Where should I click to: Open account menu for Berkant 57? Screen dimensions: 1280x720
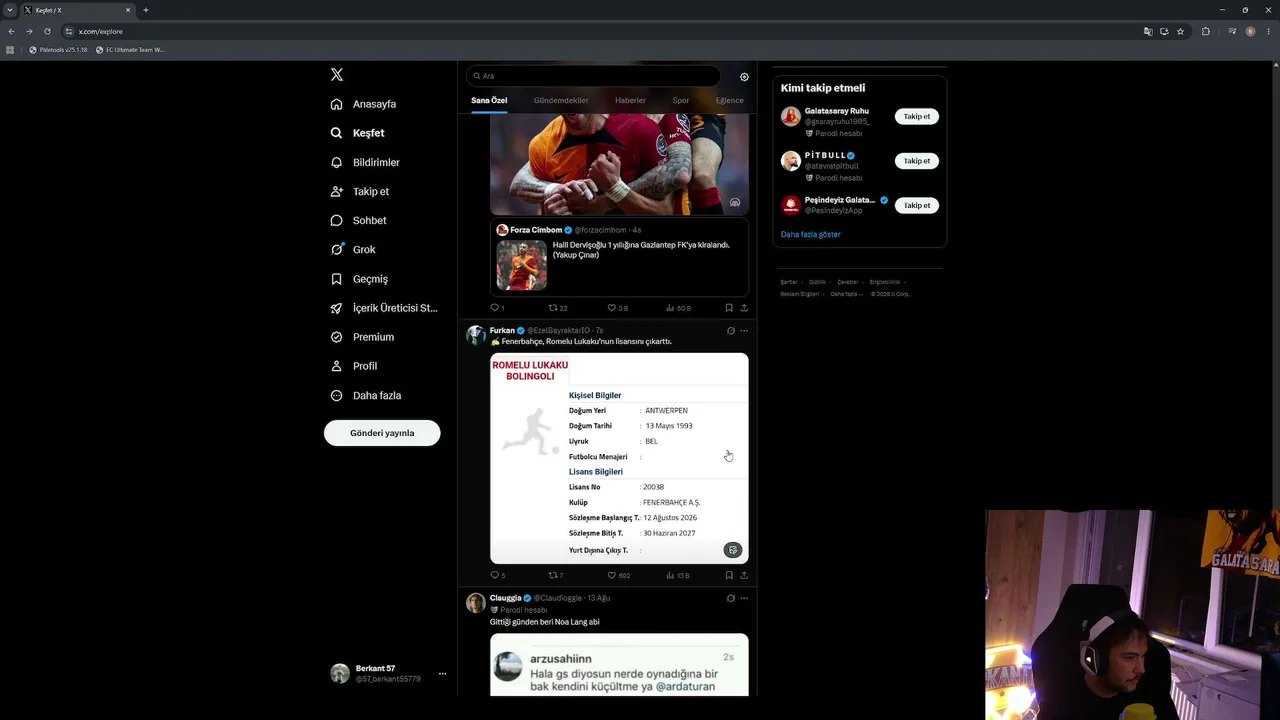tap(388, 674)
